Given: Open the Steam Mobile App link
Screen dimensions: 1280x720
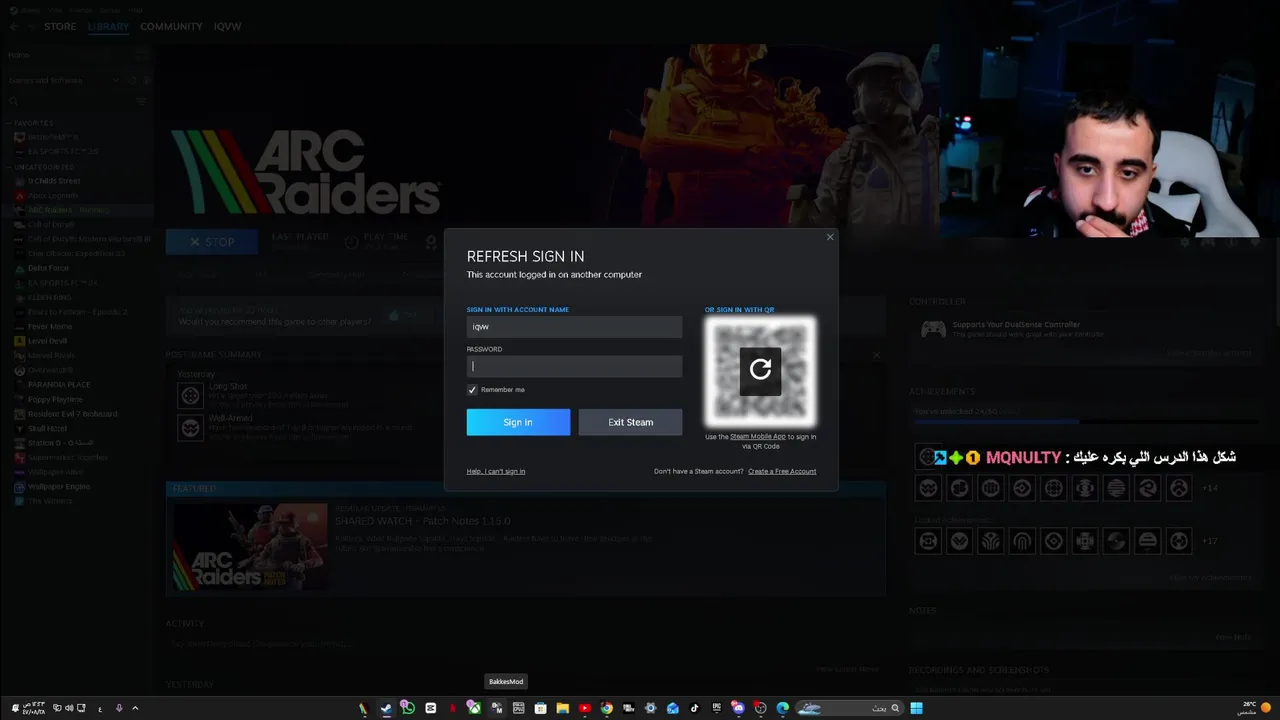Looking at the screenshot, I should [757, 437].
